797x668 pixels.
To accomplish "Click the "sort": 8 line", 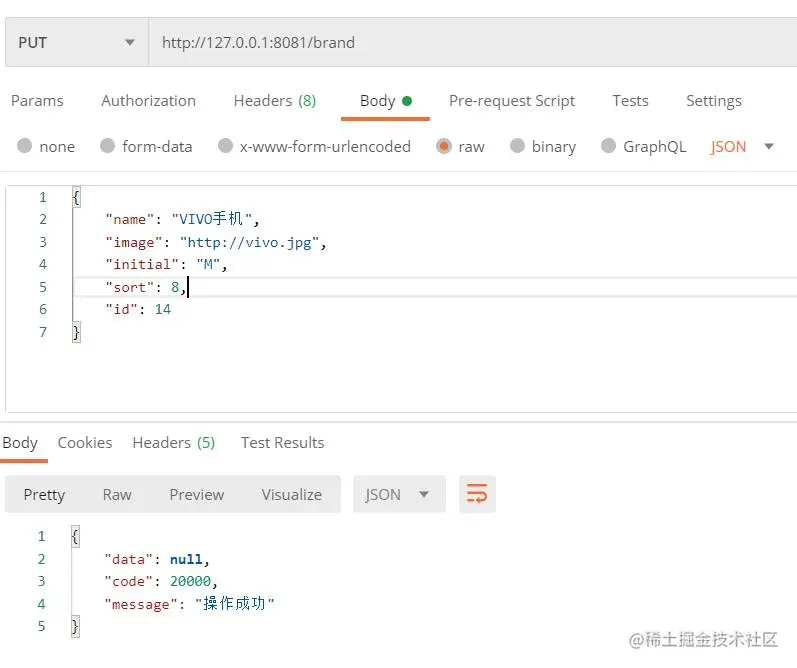I will [146, 287].
